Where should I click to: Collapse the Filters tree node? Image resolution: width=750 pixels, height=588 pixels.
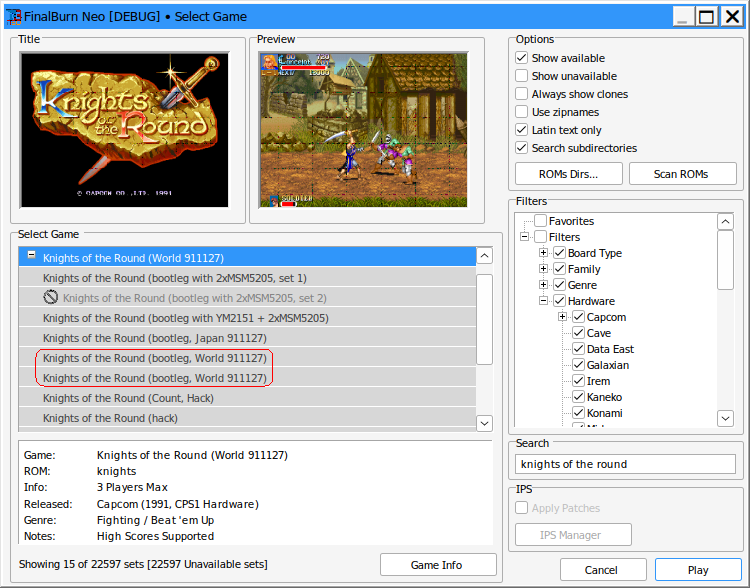pos(525,237)
